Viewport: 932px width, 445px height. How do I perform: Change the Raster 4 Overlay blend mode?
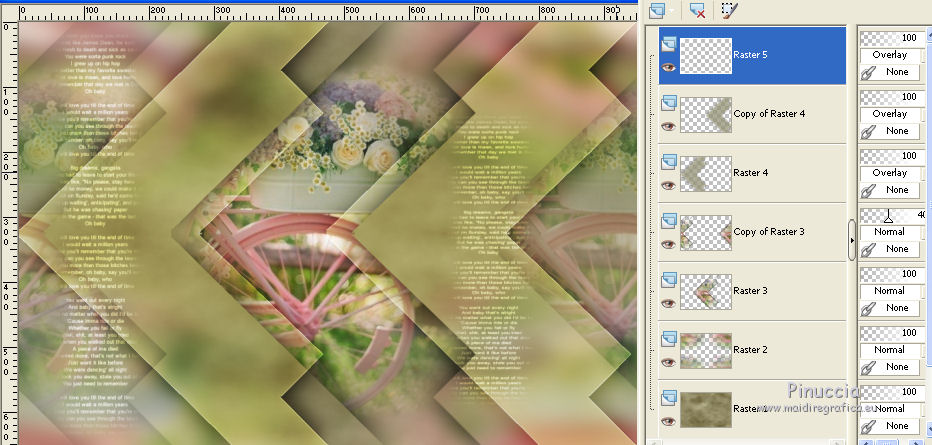coord(890,172)
